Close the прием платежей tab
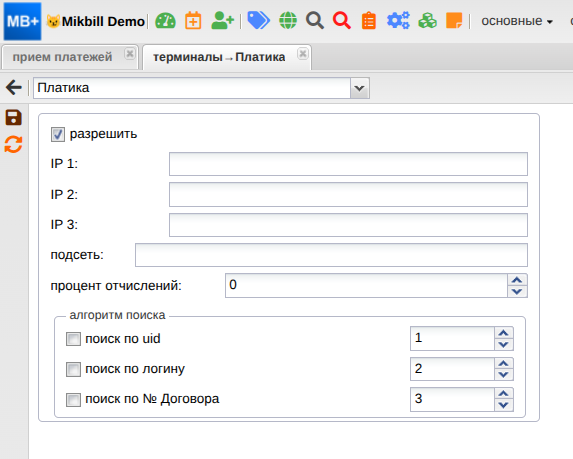Viewport: 573px width, 459px height. [x=129, y=54]
